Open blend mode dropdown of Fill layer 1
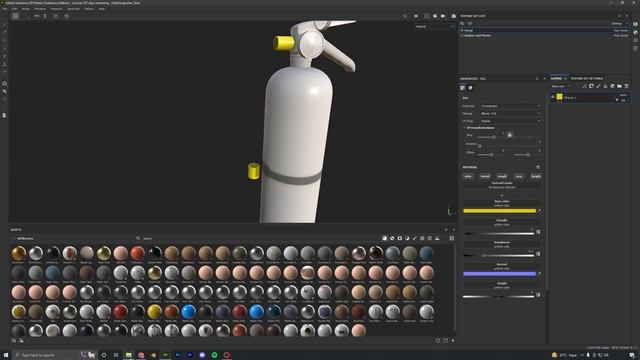The width and height of the screenshot is (640, 360). point(623,95)
